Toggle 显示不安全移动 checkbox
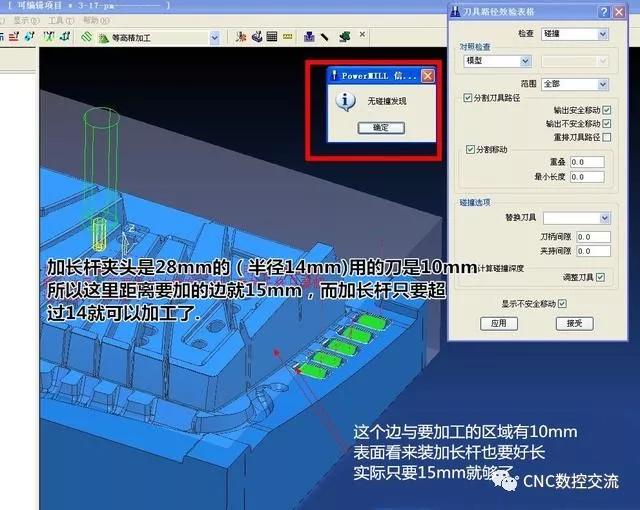Screen dimensions: 640x510 (x=562, y=304)
